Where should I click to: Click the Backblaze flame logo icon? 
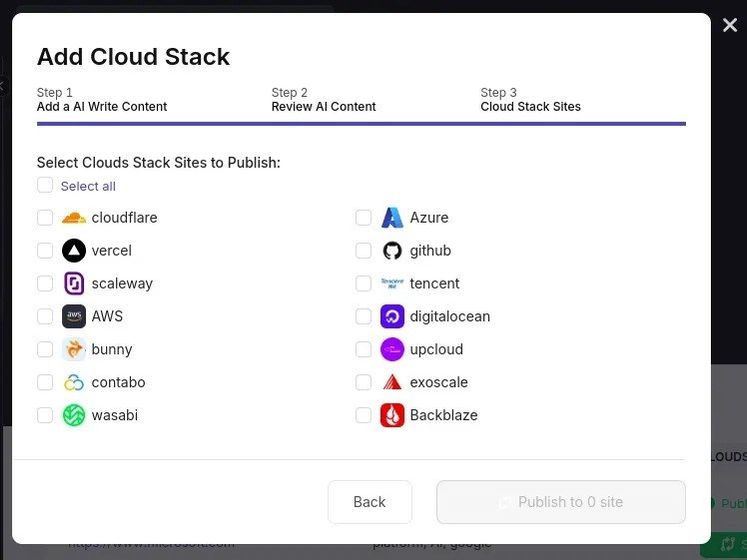pos(392,415)
